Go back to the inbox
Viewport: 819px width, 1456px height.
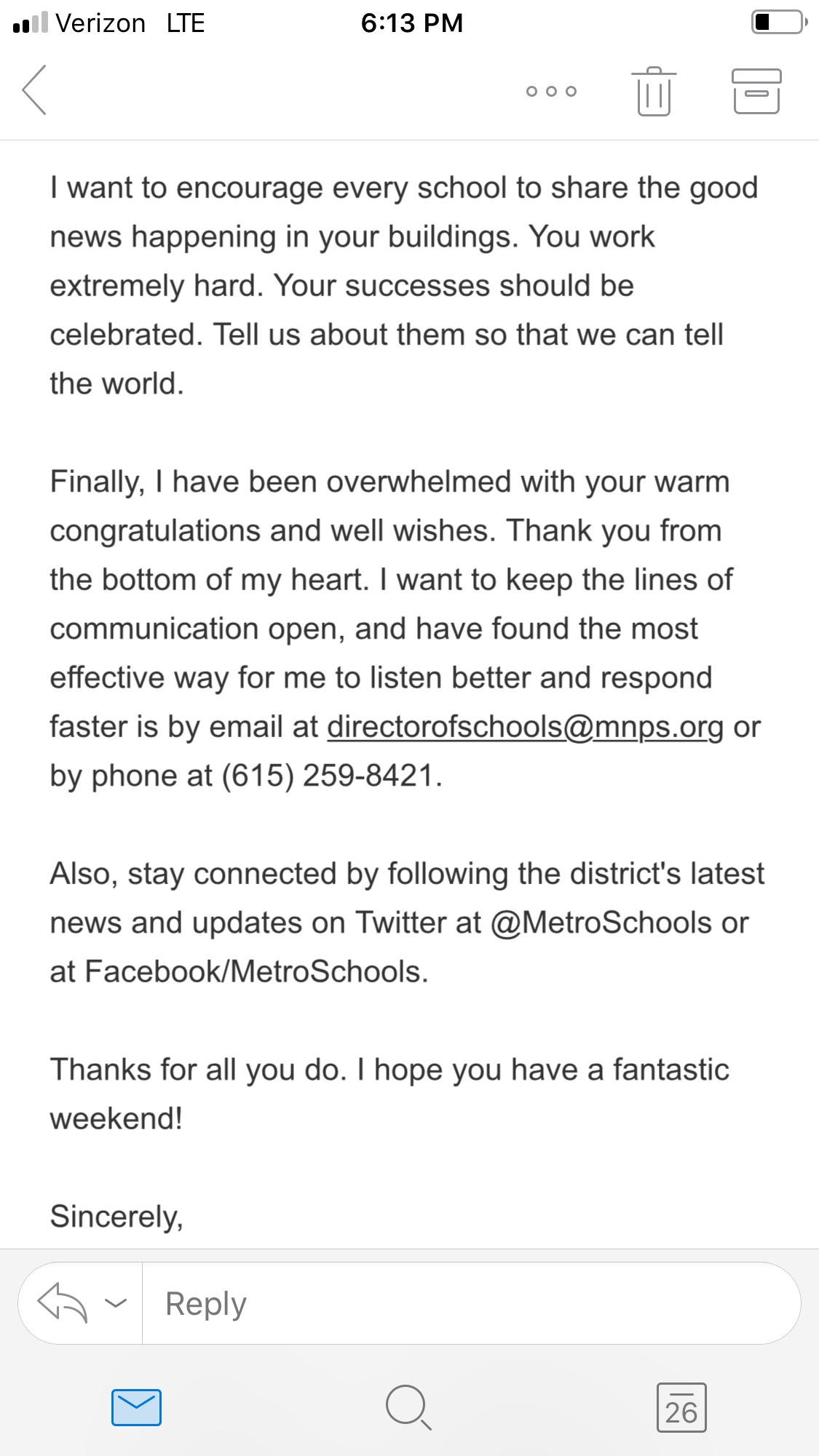click(34, 90)
